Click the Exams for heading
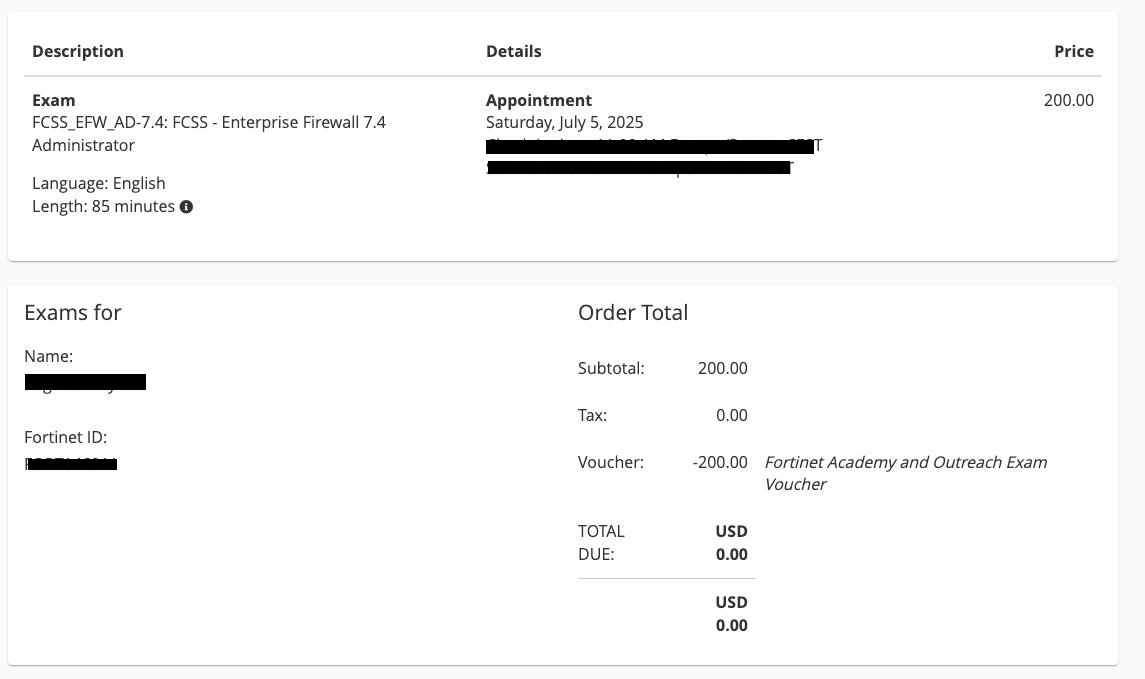Image resolution: width=1145 pixels, height=679 pixels. click(73, 312)
